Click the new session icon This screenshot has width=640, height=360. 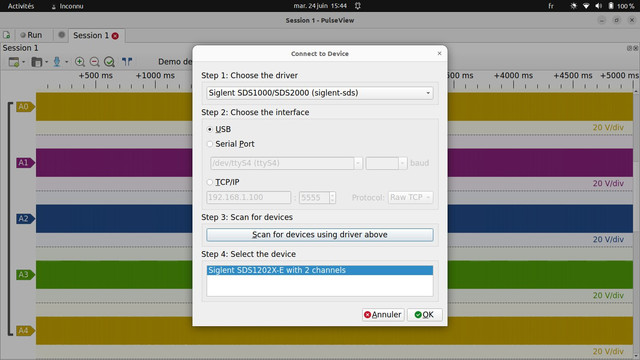pos(7,35)
